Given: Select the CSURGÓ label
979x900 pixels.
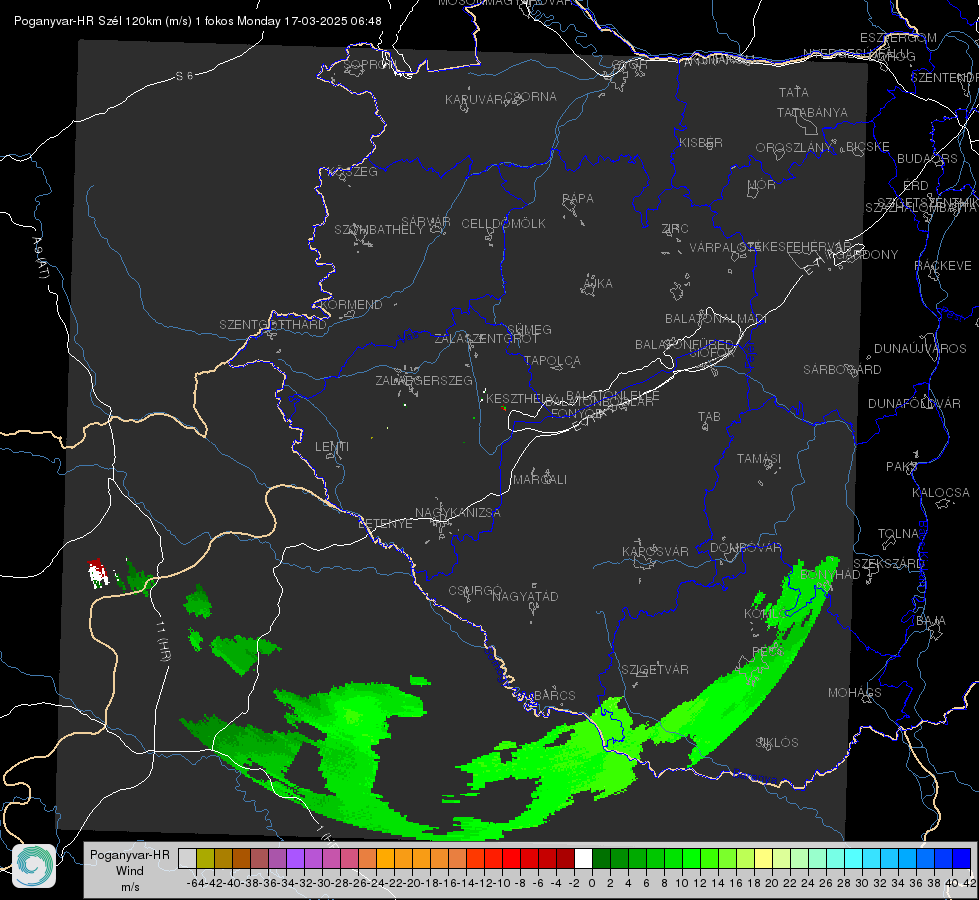Looking at the screenshot, I should [x=475, y=591].
